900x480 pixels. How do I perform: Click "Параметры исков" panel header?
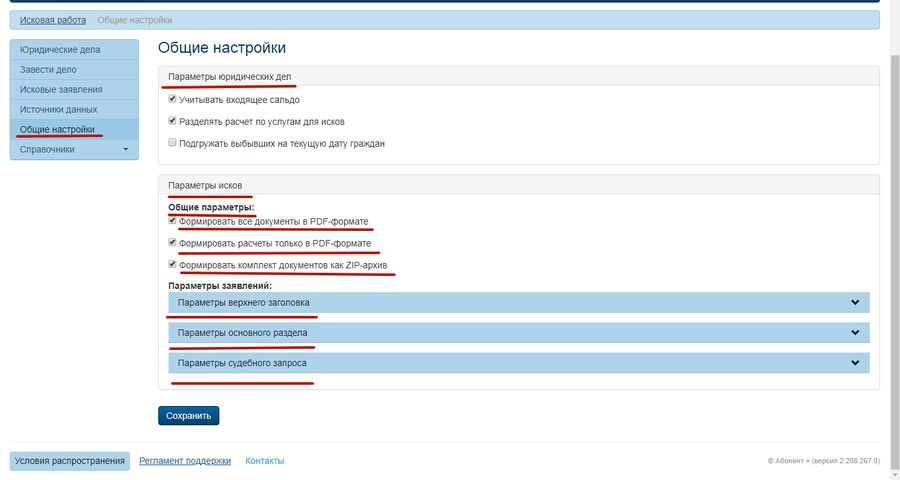(x=519, y=185)
